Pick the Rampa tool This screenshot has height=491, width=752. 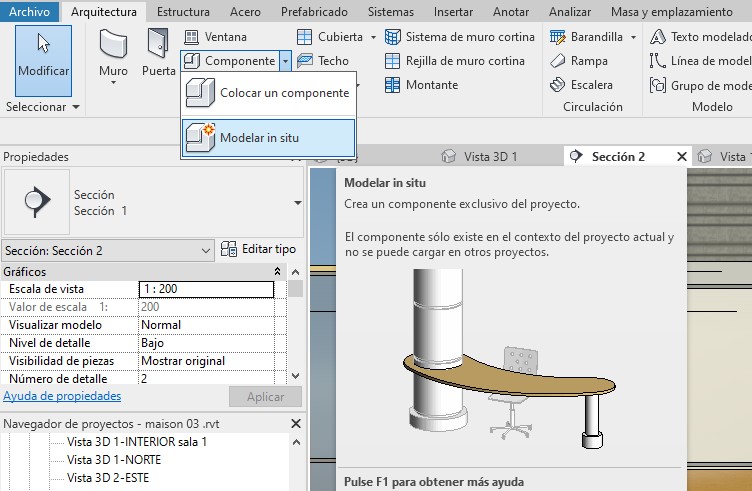tap(578, 61)
